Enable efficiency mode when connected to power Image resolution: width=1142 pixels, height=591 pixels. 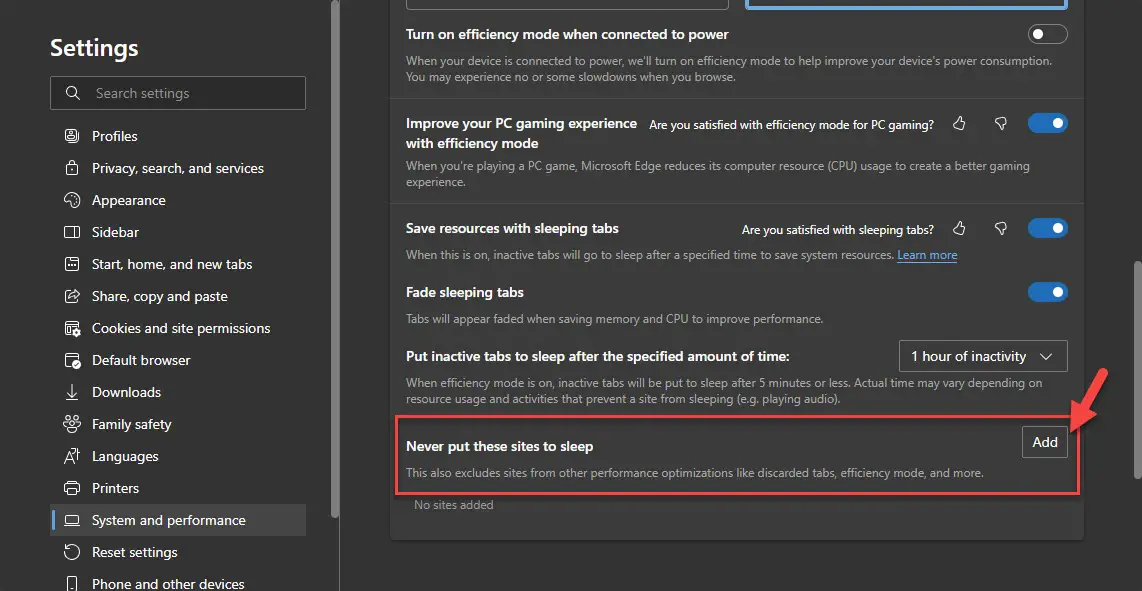pyautogui.click(x=1047, y=34)
